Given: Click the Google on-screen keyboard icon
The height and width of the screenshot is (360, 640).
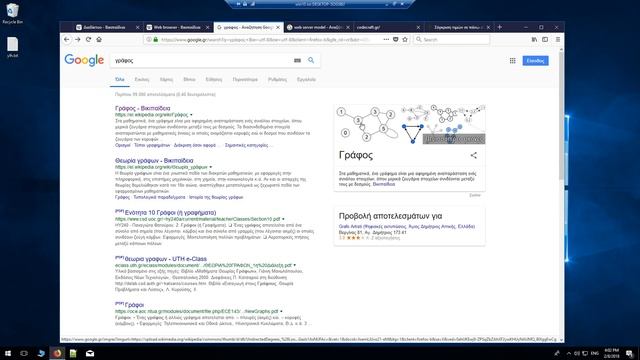Looking at the screenshot, I should click(297, 60).
